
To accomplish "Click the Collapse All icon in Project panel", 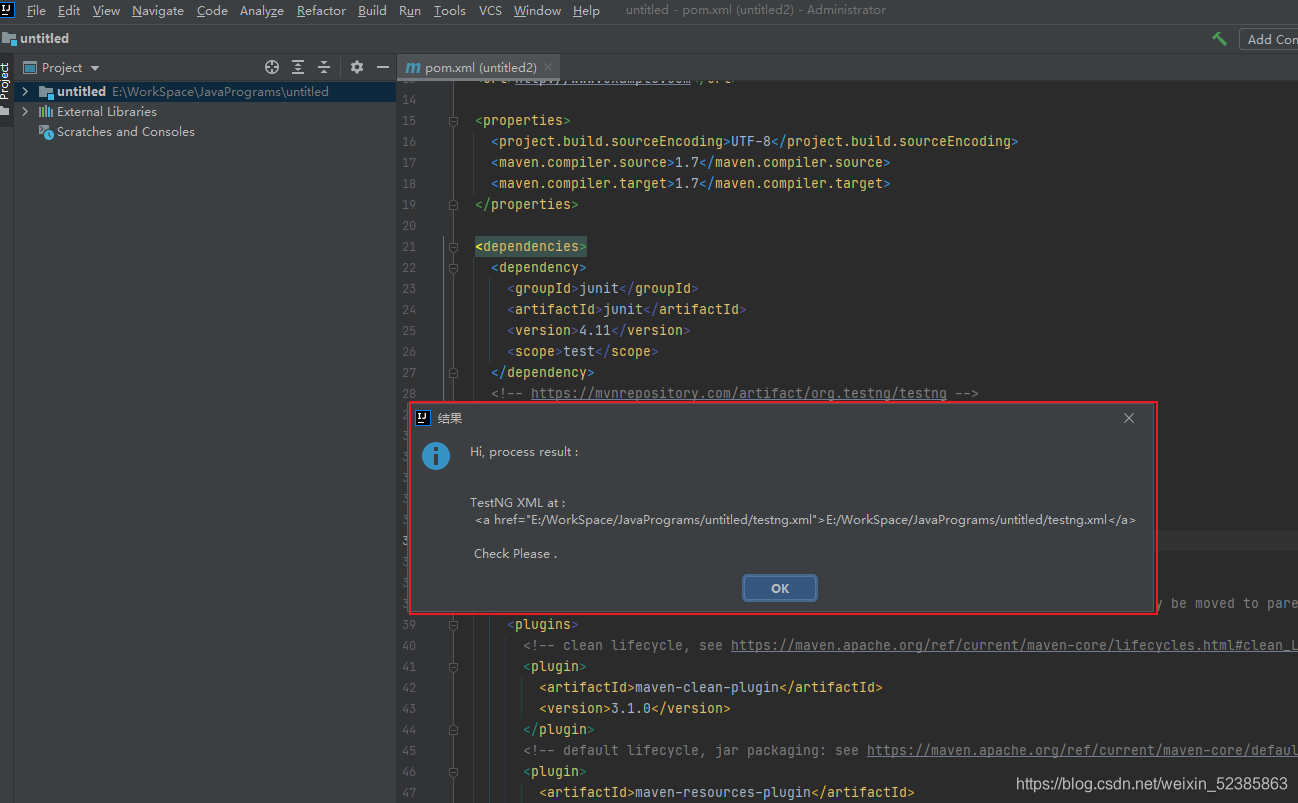I will pos(324,67).
